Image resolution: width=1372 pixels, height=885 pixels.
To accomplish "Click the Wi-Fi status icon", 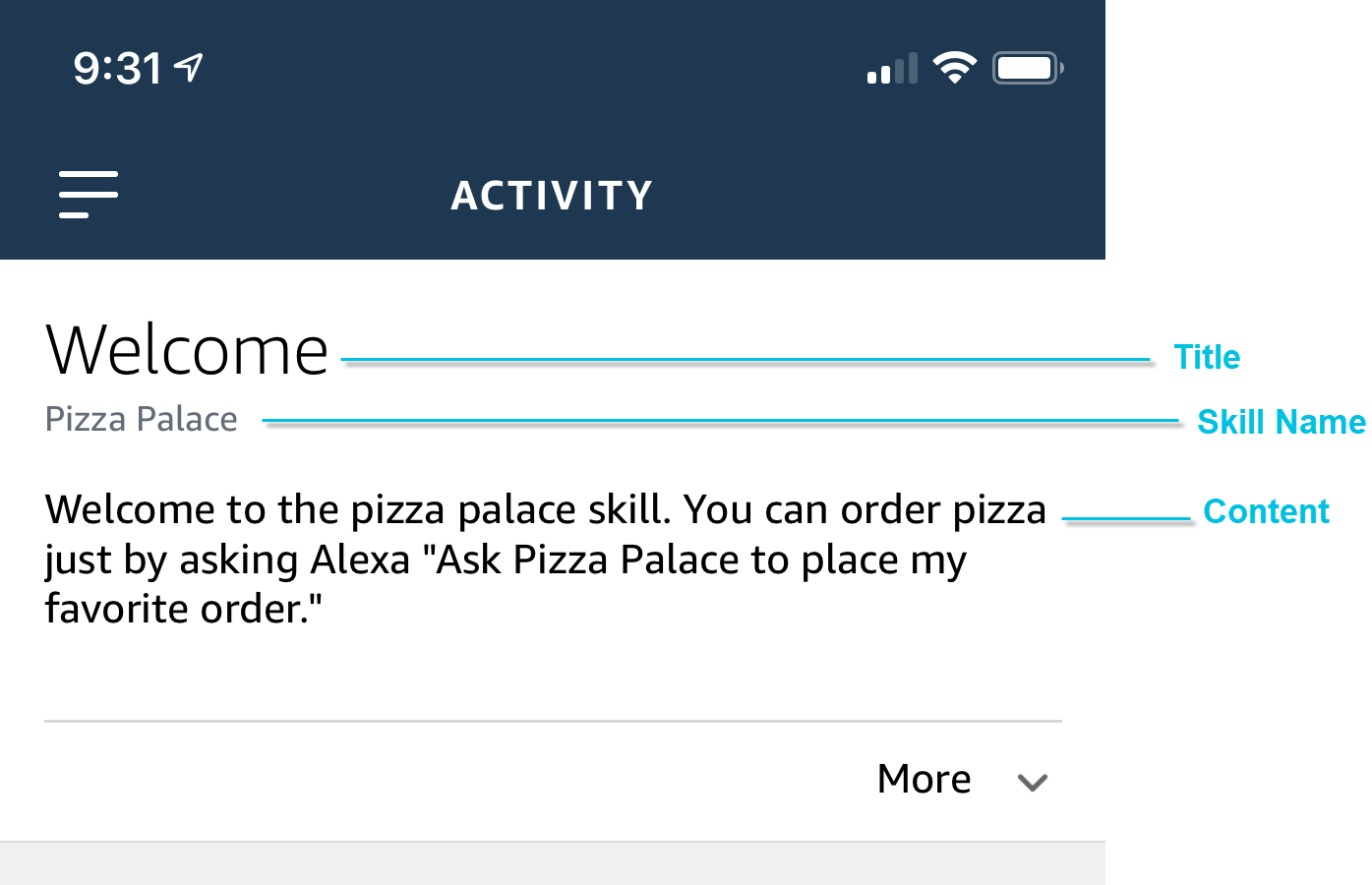I will click(x=954, y=68).
